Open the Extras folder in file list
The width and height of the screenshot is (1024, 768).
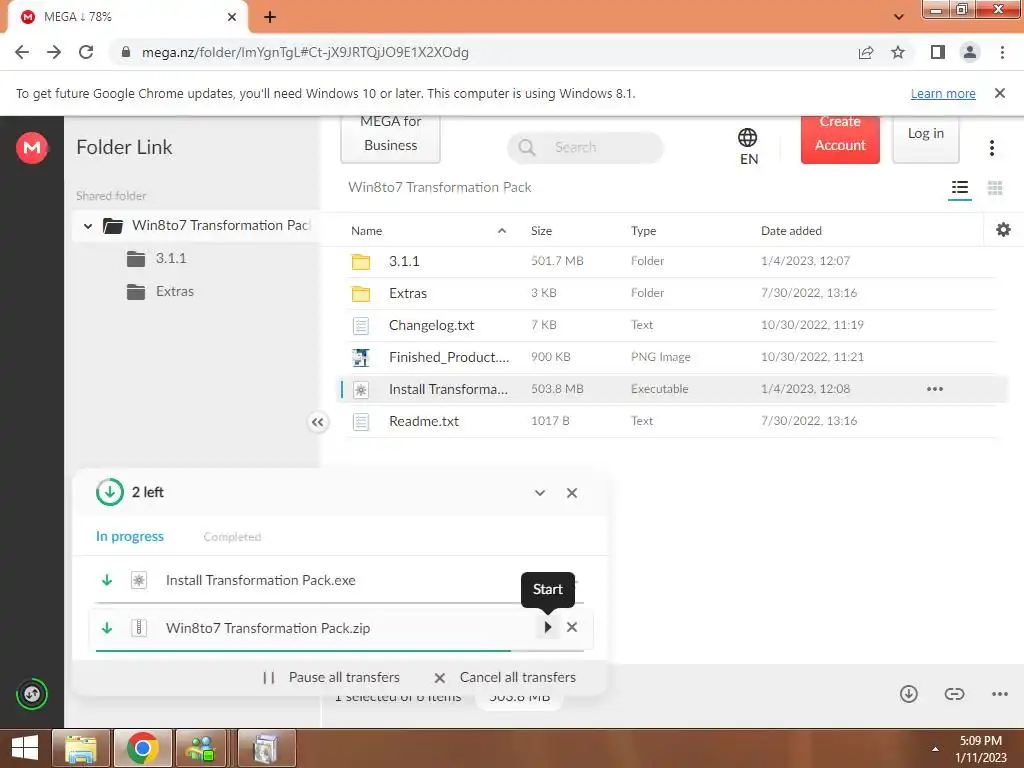(x=673, y=293)
